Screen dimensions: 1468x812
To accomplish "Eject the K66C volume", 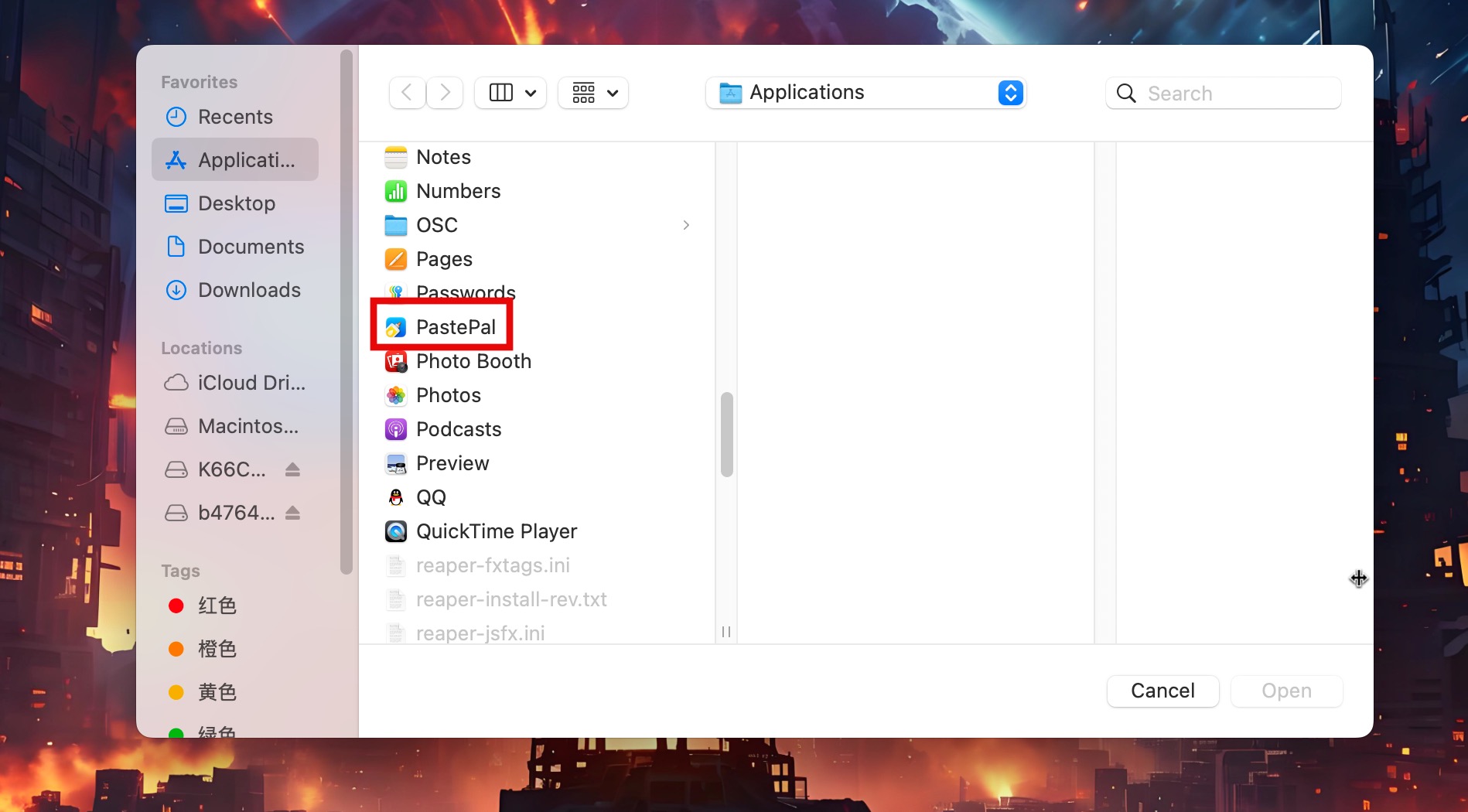I will click(292, 469).
